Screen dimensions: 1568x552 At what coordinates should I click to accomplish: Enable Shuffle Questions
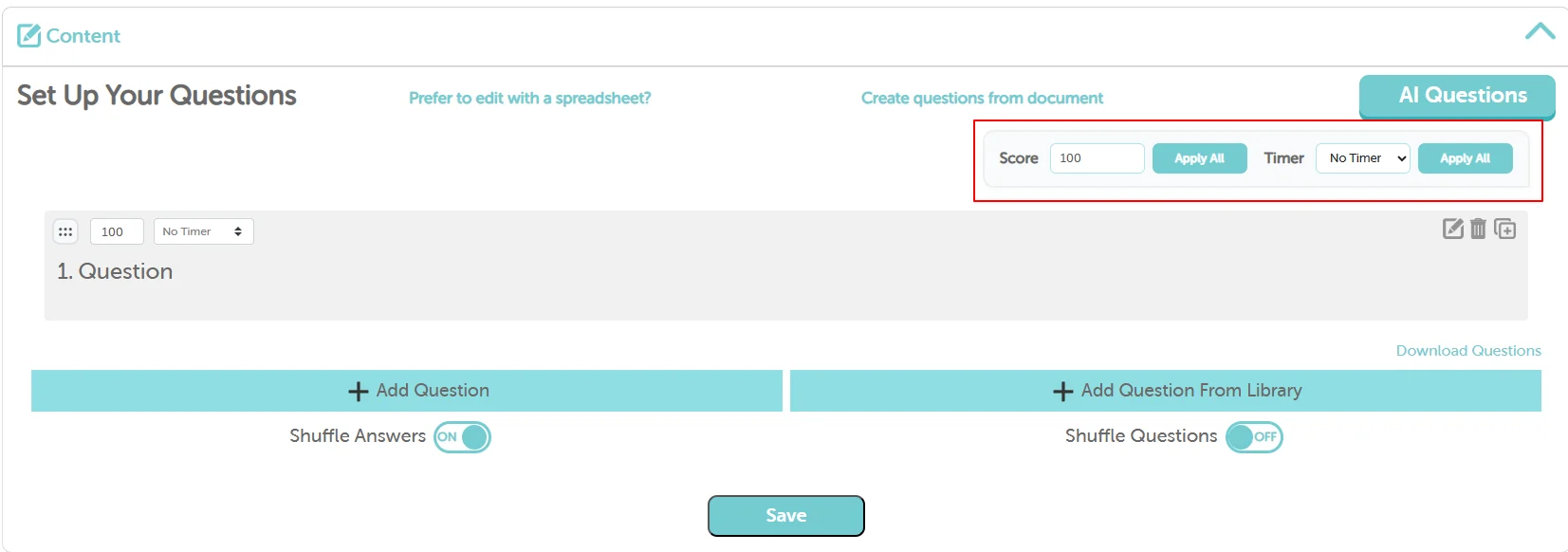point(1254,436)
